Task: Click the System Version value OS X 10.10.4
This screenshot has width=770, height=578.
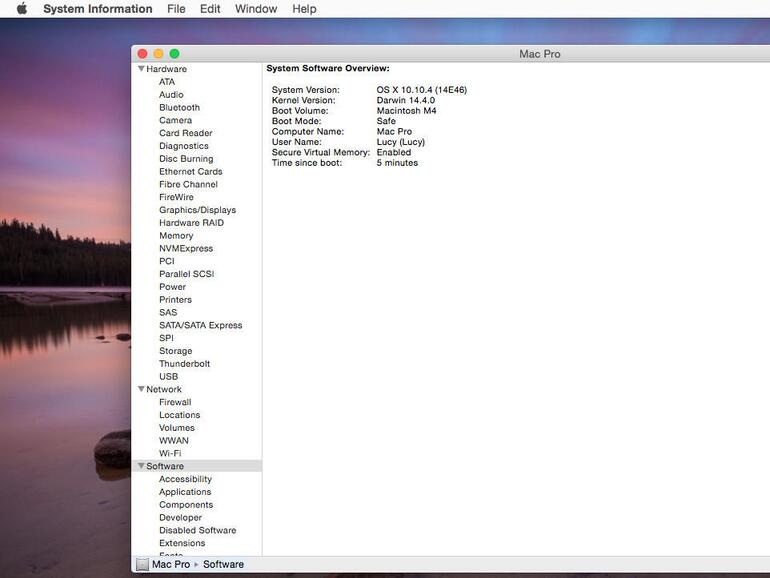Action: point(422,90)
